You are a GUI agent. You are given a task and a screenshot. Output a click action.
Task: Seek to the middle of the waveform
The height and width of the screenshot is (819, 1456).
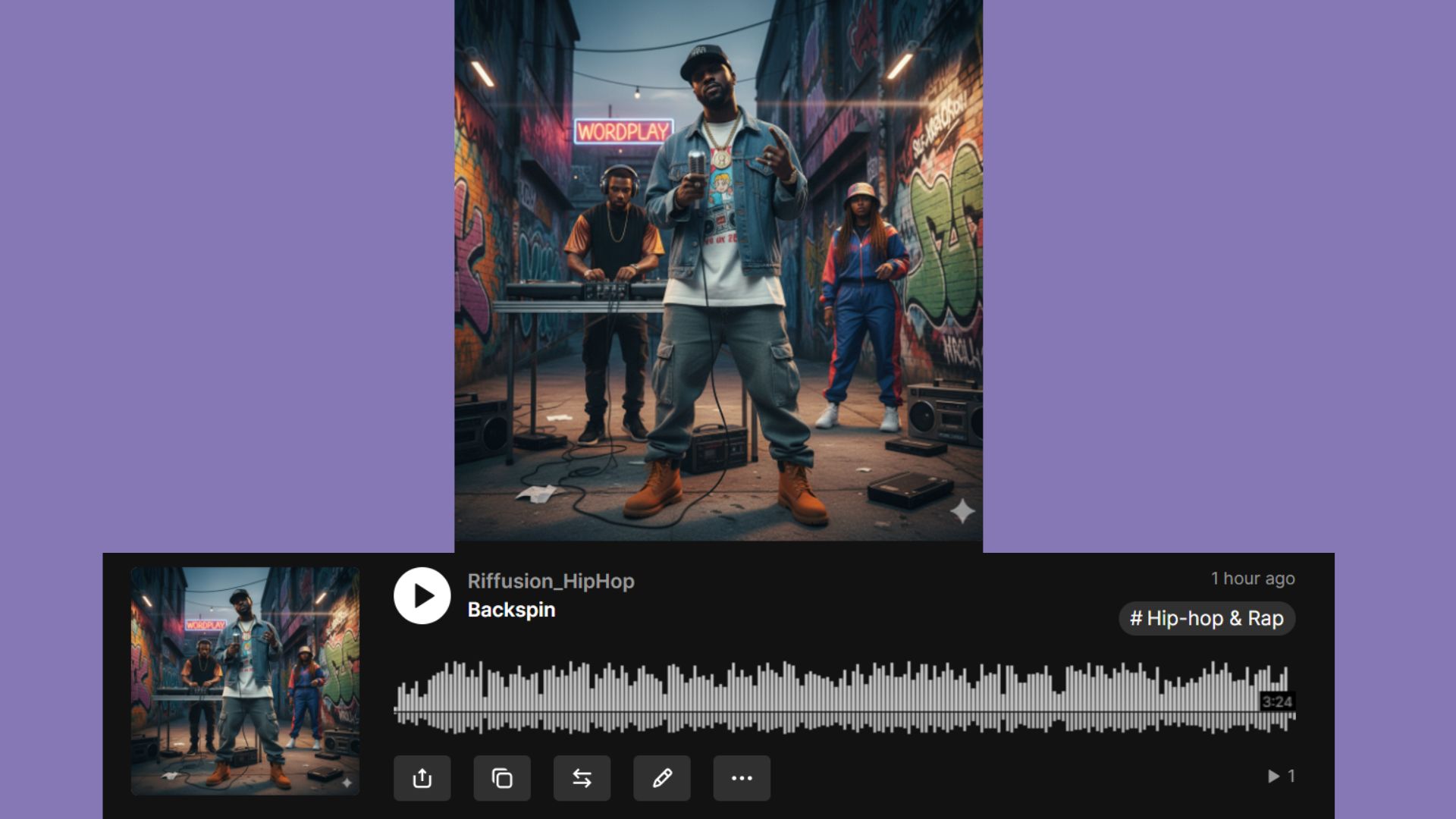coord(844,698)
